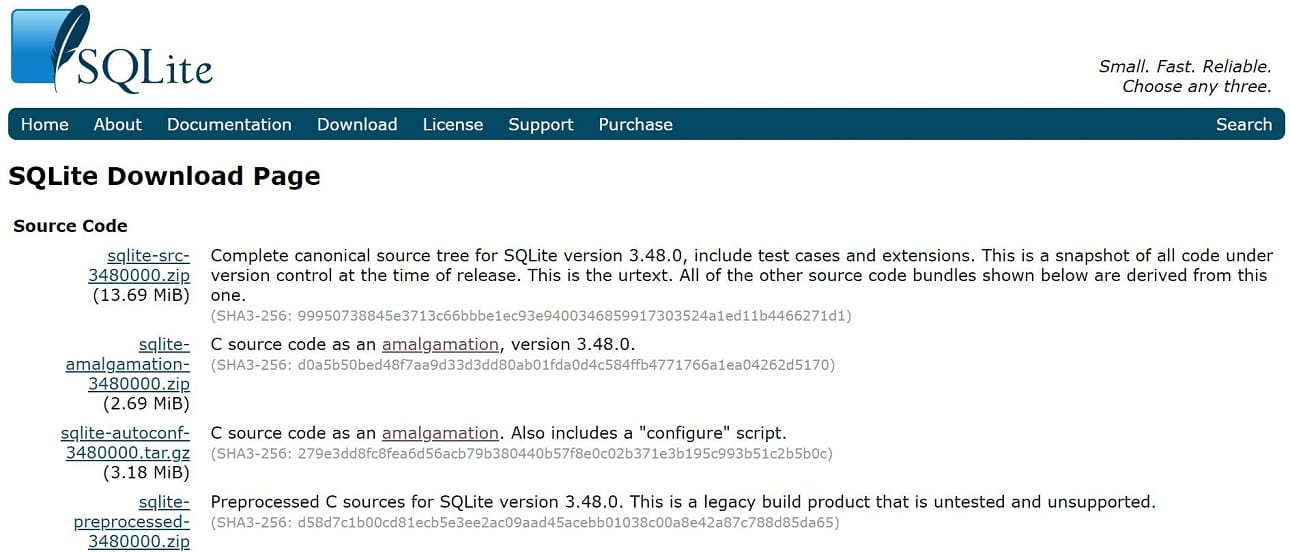The image size is (1290, 552).
Task: Open the Documentation section
Action: (x=229, y=125)
